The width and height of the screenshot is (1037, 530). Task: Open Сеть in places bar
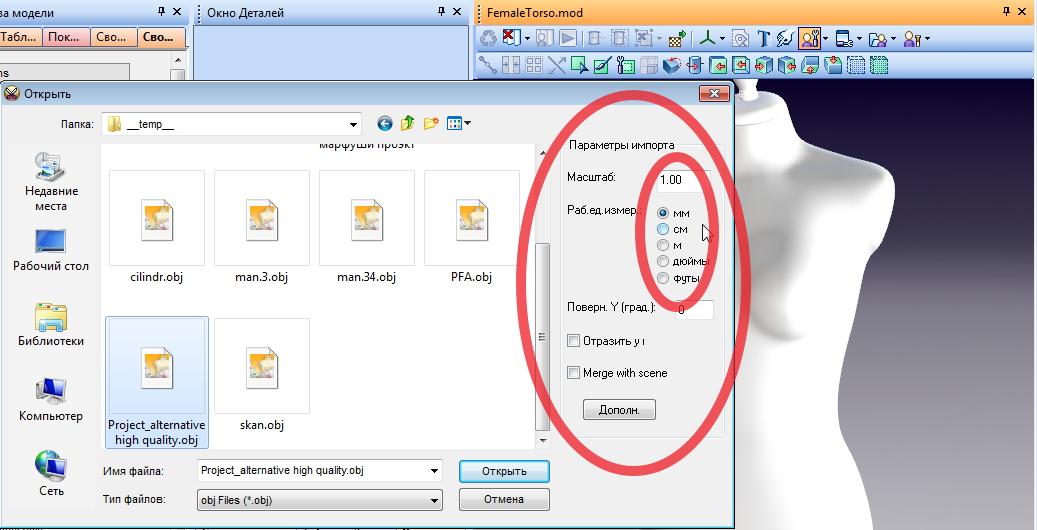(51, 474)
